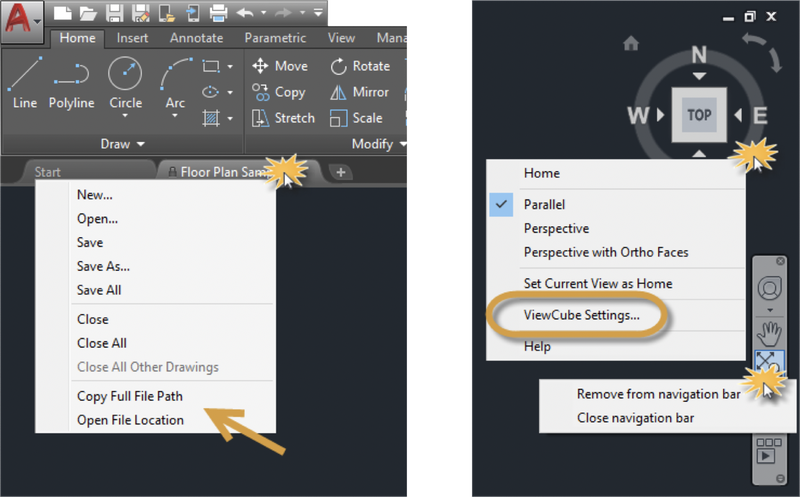Click the Mirror tool in Modify panel

(359, 92)
